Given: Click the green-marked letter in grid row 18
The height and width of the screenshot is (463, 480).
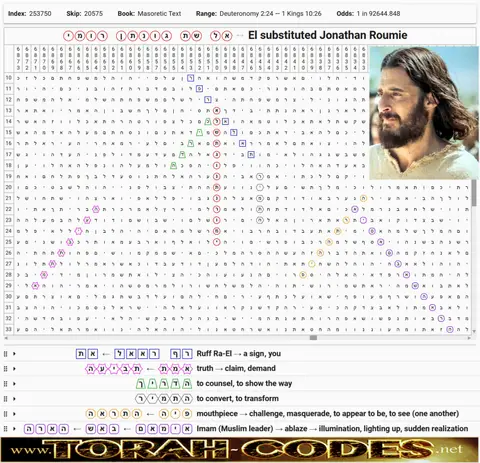Looking at the screenshot, I should click(173, 165).
